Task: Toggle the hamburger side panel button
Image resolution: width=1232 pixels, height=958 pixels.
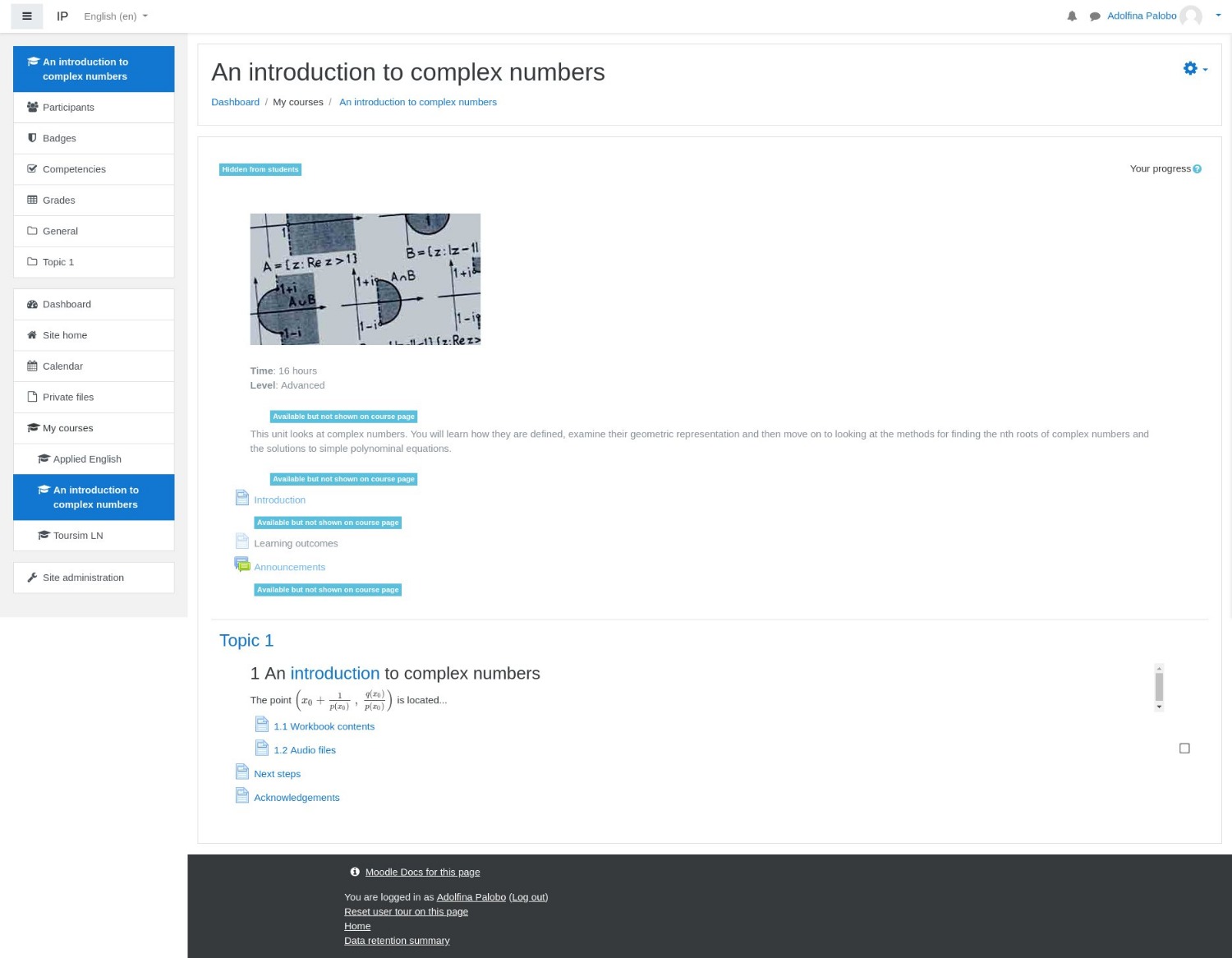Action: [x=26, y=16]
